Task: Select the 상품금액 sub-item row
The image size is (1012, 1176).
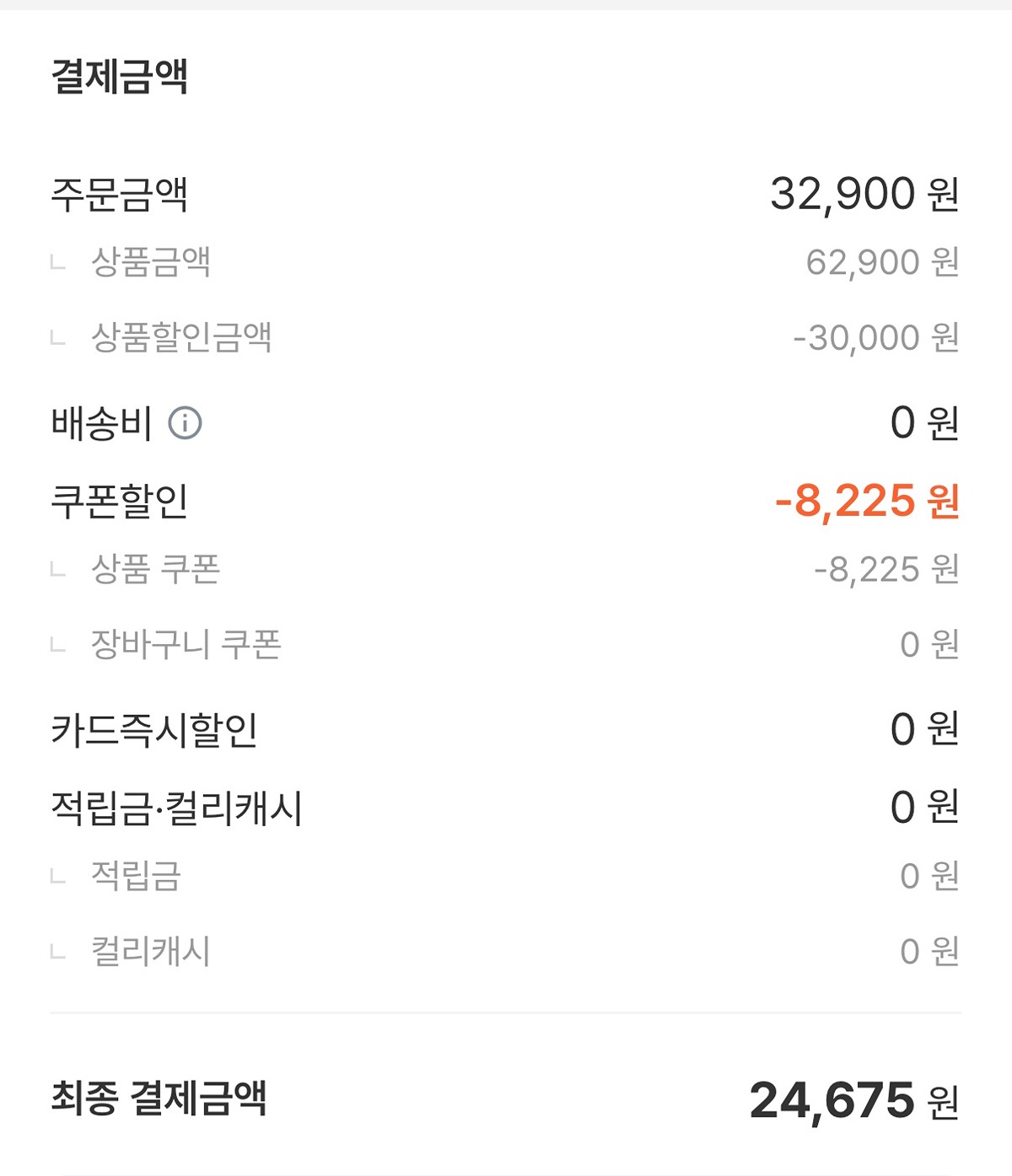Action: coord(506,262)
